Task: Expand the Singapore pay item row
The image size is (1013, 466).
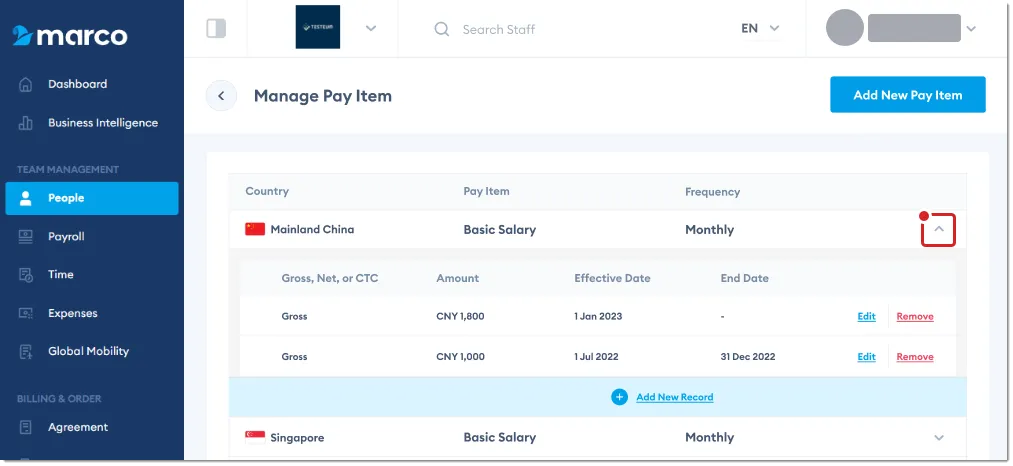Action: tap(939, 438)
